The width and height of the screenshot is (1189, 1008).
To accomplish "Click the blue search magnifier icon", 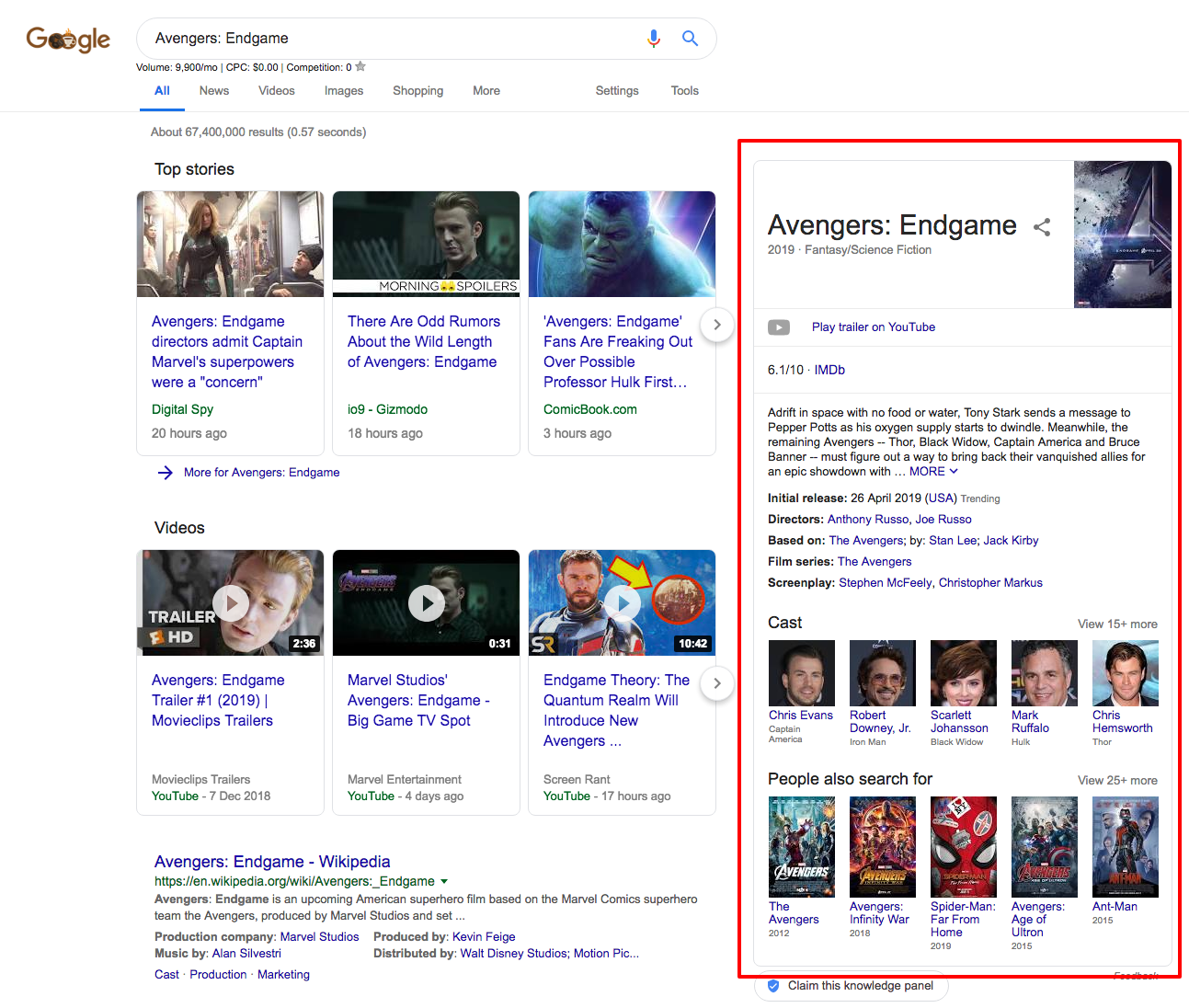I will (690, 39).
